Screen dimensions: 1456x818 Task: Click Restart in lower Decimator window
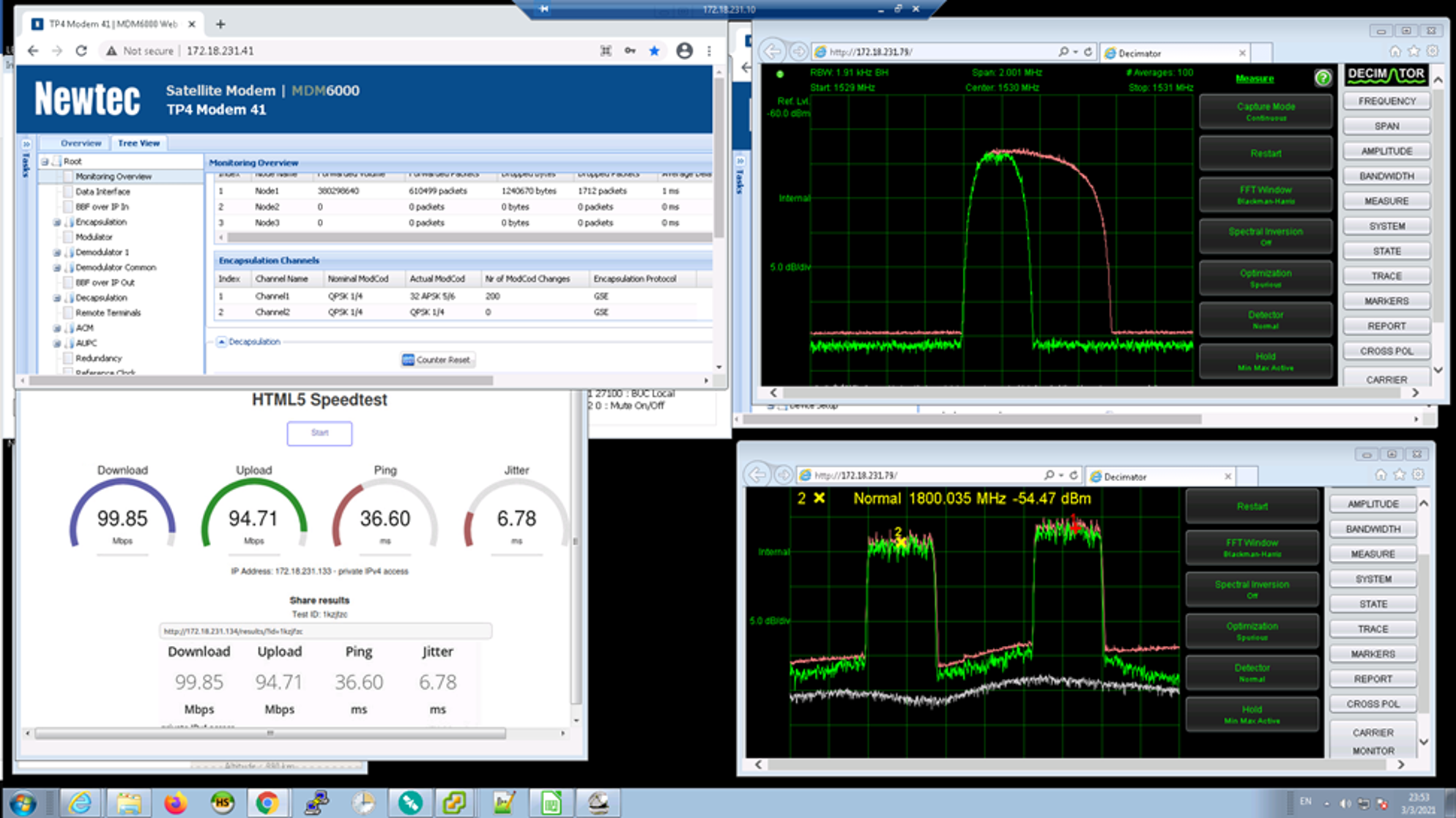[1252, 506]
